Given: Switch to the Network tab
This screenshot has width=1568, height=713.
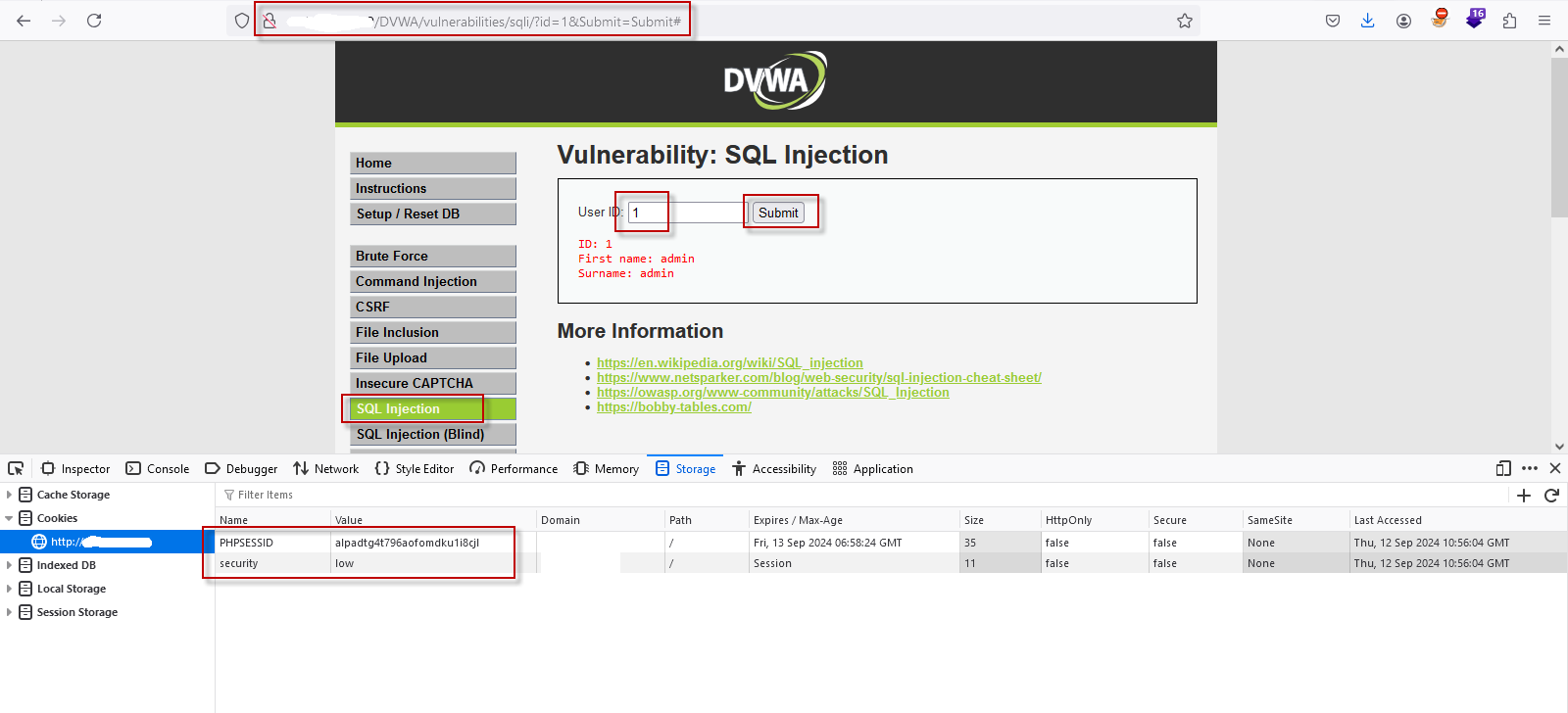Looking at the screenshot, I should click(326, 469).
